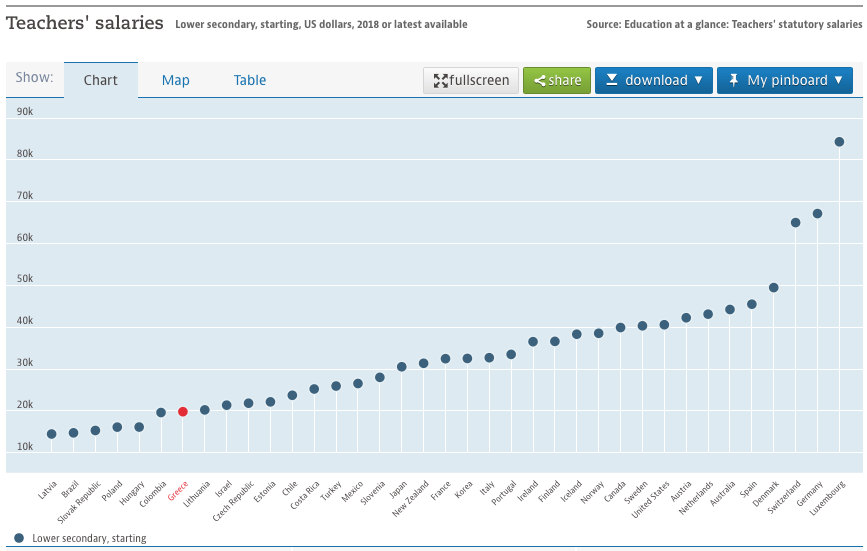
Task: Click the Greece axis label
Action: pos(178,492)
